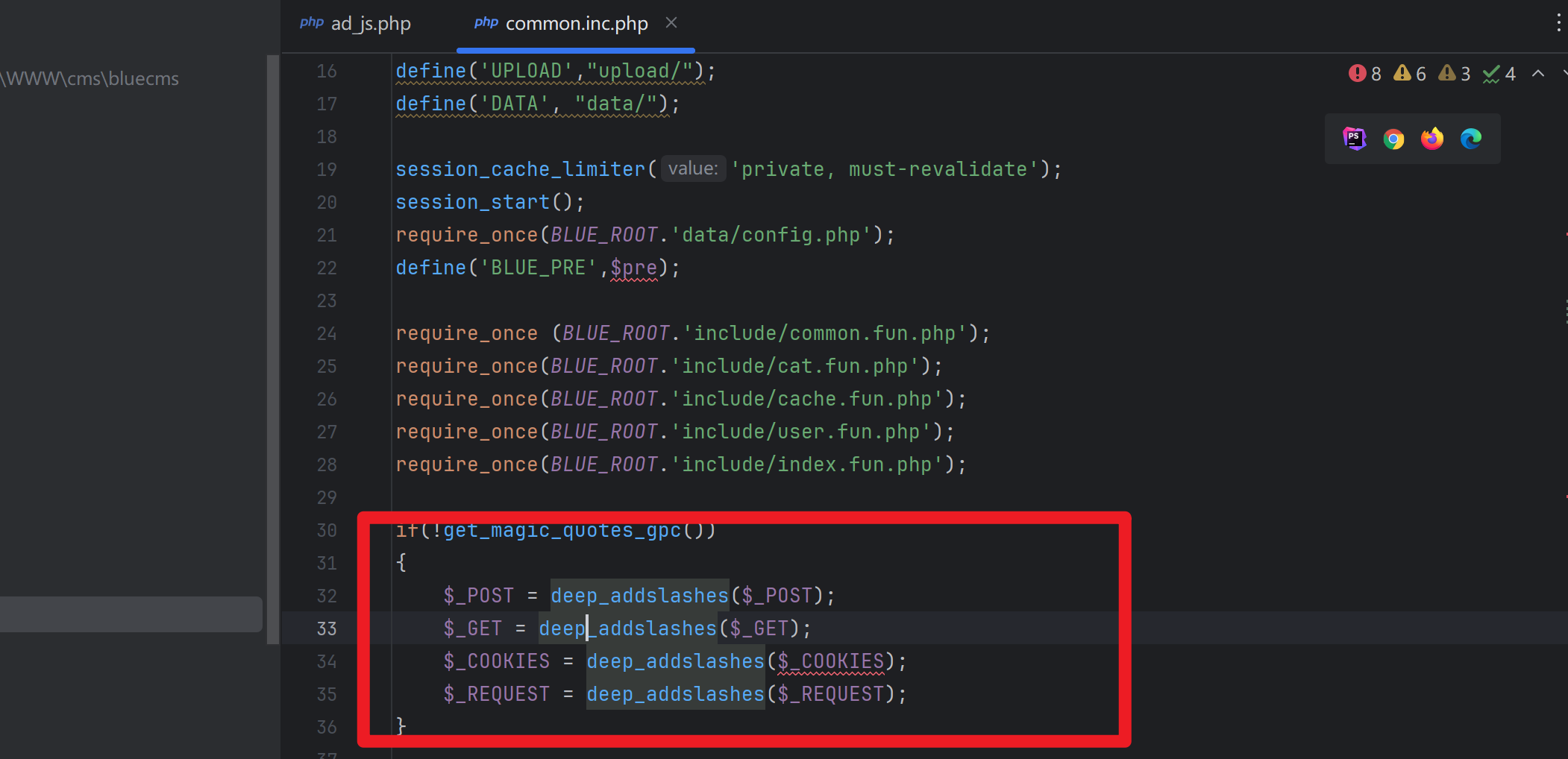
Task: Show the 4 typos inspection indicator
Action: click(x=1499, y=73)
